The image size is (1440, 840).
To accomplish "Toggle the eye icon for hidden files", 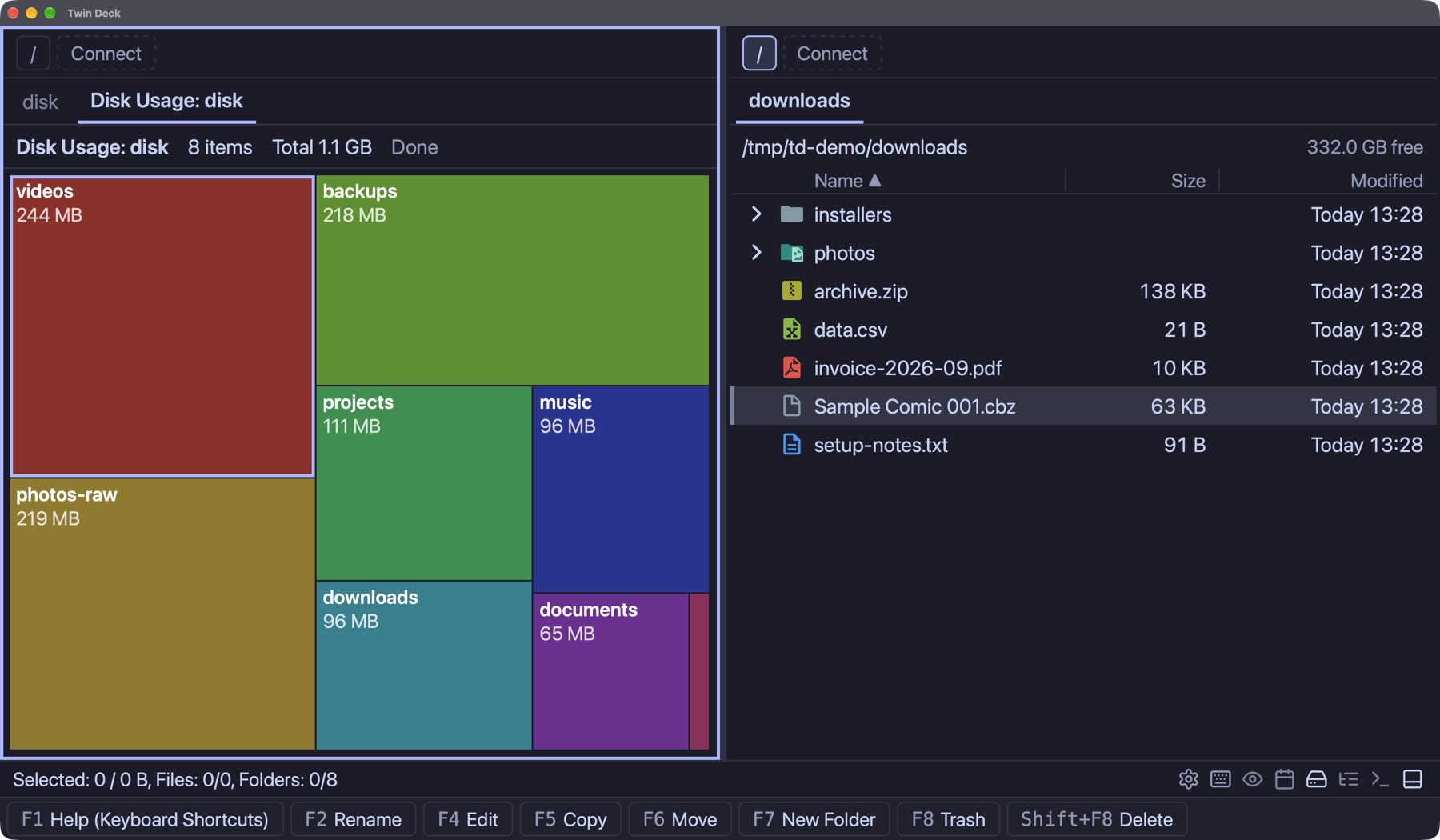I will [x=1252, y=779].
